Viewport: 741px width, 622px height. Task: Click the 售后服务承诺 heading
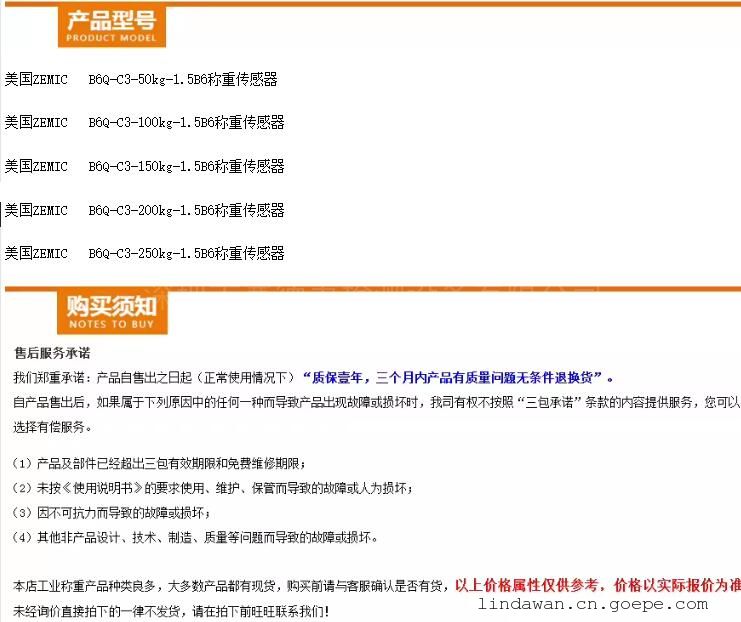coord(52,353)
